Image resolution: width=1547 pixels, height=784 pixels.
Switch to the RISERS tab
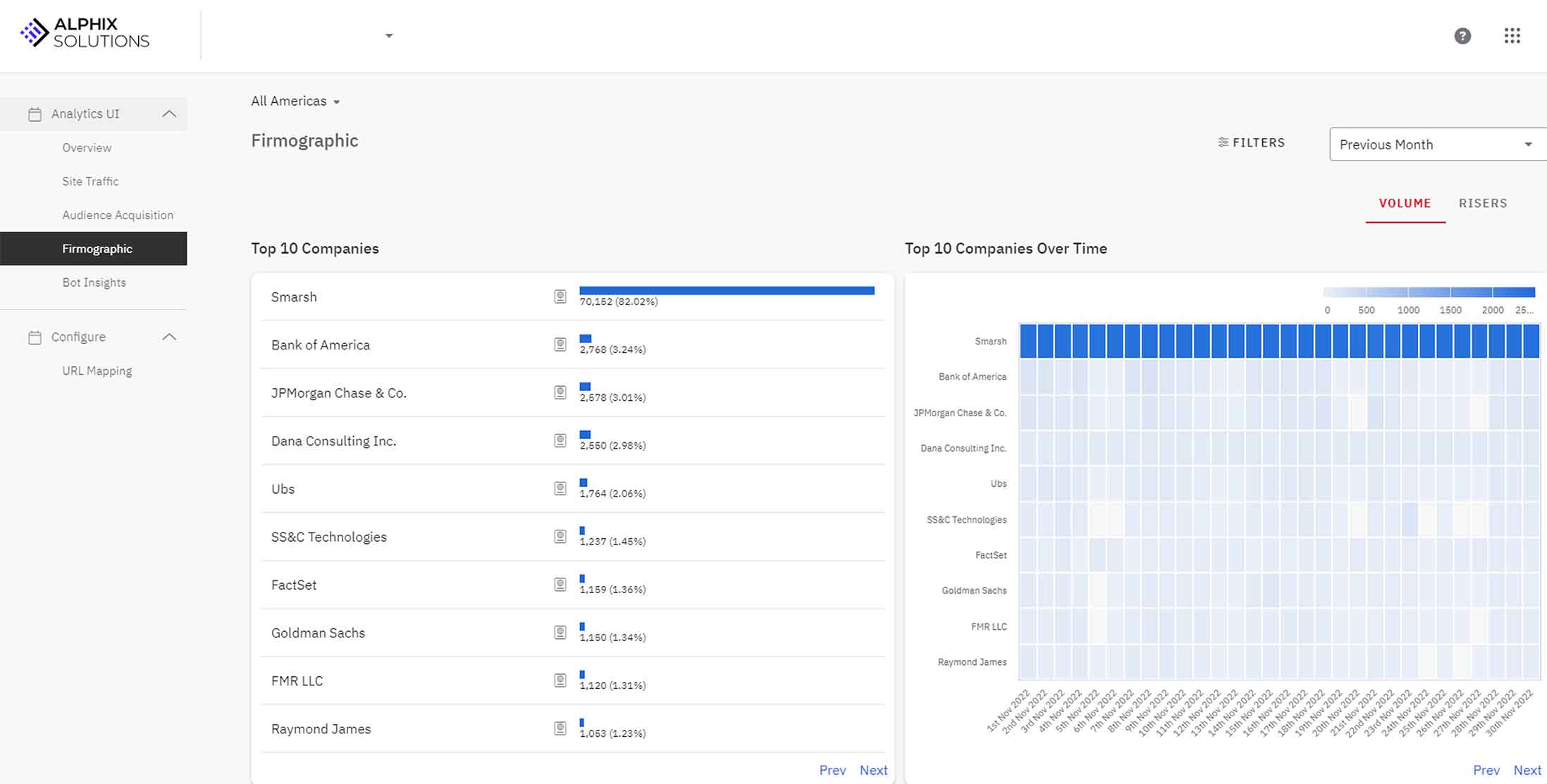pyautogui.click(x=1483, y=204)
